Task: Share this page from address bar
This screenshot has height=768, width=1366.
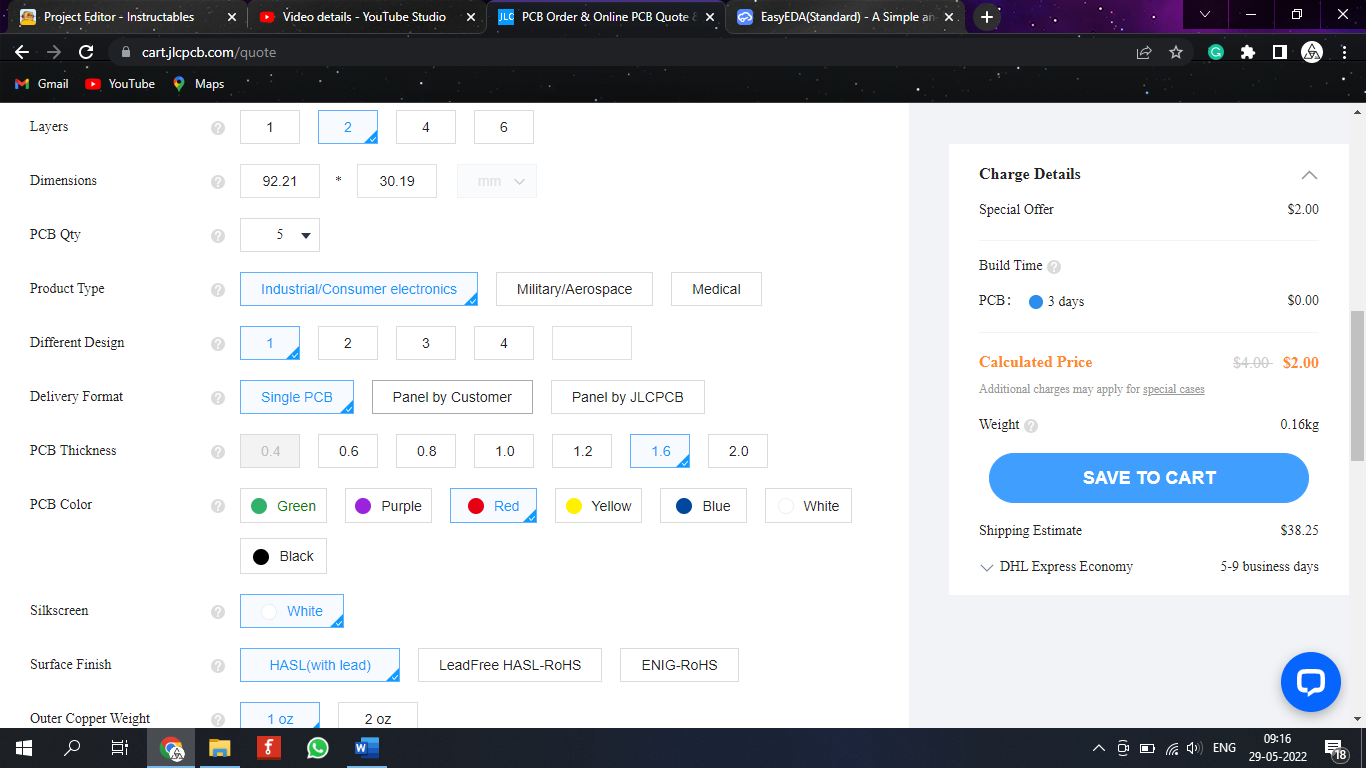Action: tap(1144, 52)
